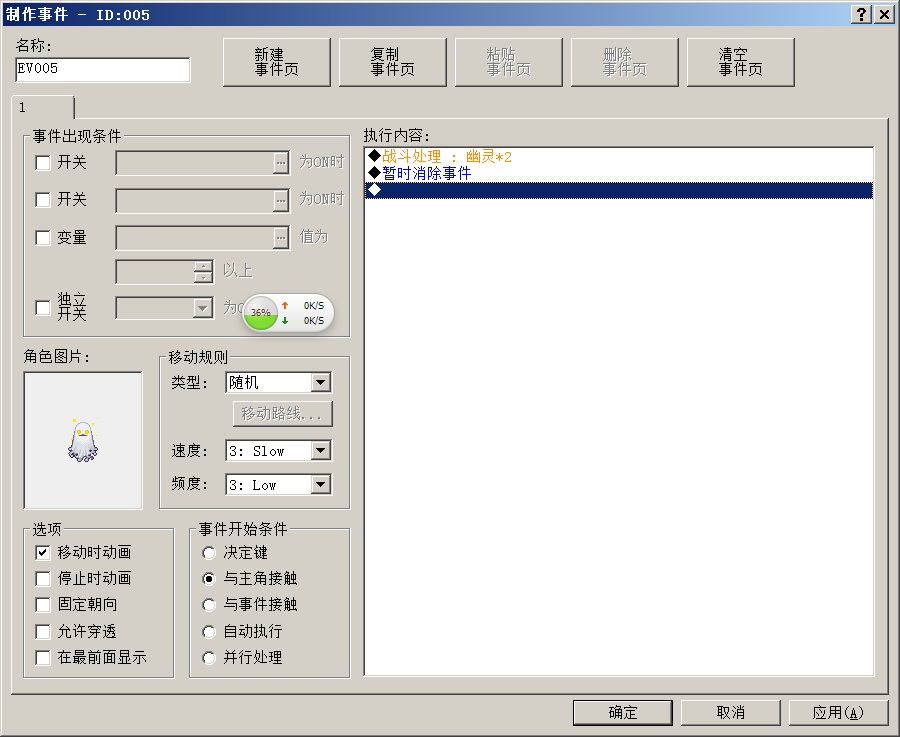
Task: Select the 与主角接触 trigger radio button
Action: pyautogui.click(x=209, y=579)
